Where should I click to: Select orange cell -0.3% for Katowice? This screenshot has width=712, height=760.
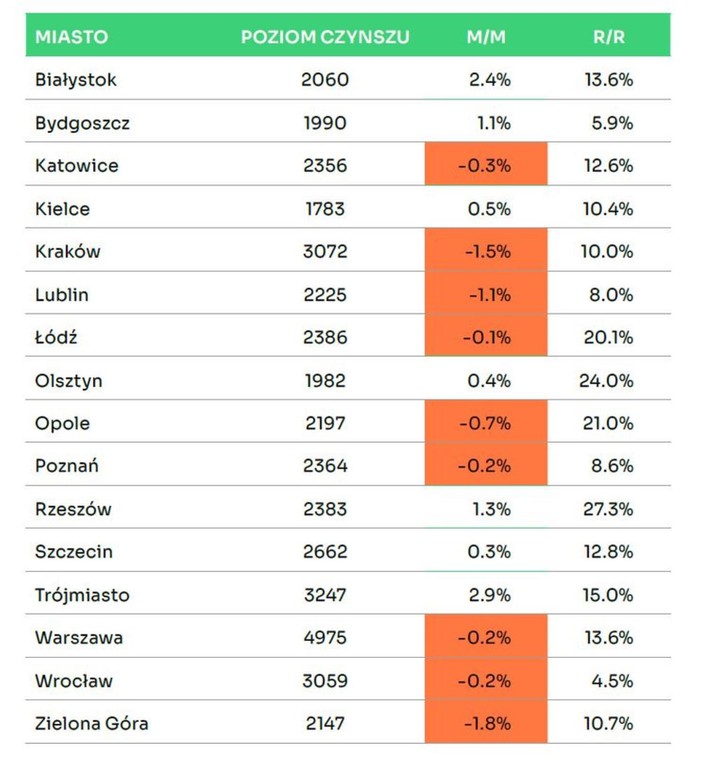(486, 164)
